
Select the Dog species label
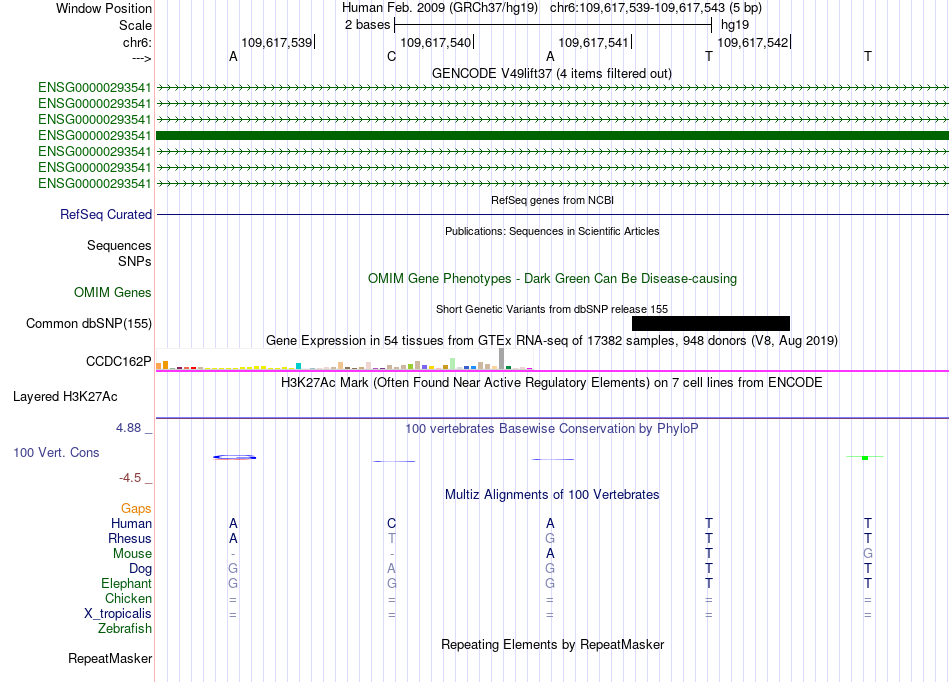point(140,569)
